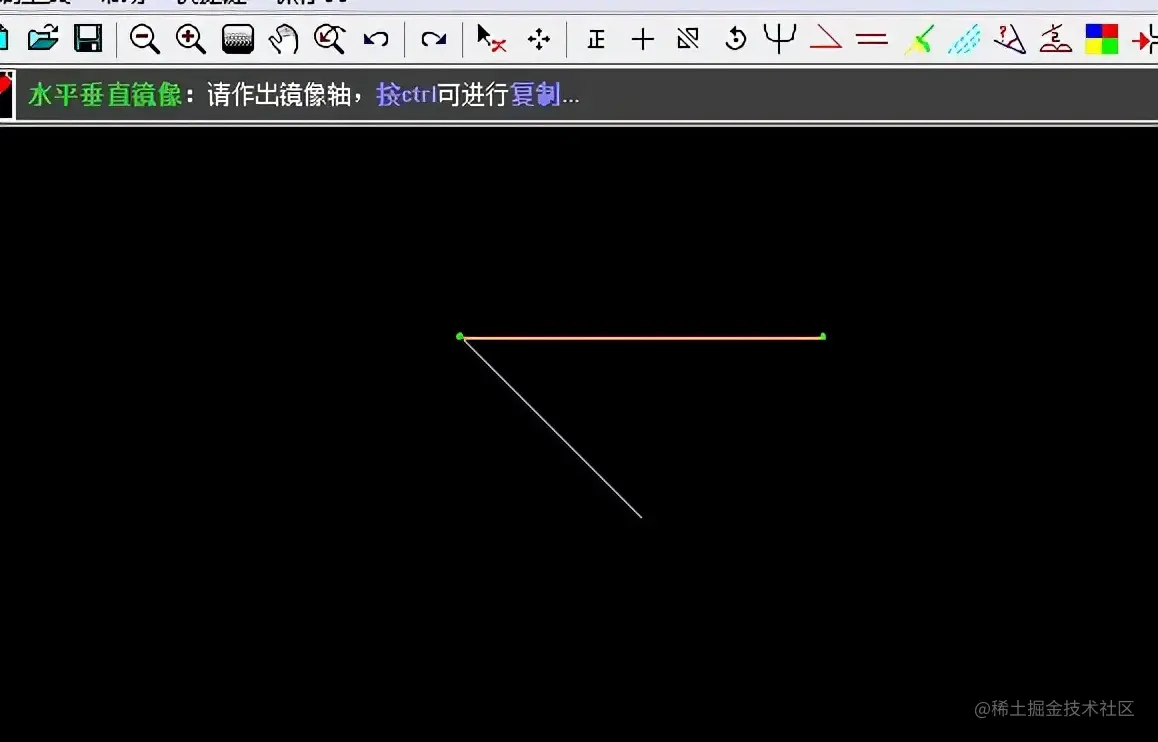Zoom in using the plus magnifier
Image resolution: width=1158 pixels, height=742 pixels.
click(x=191, y=38)
